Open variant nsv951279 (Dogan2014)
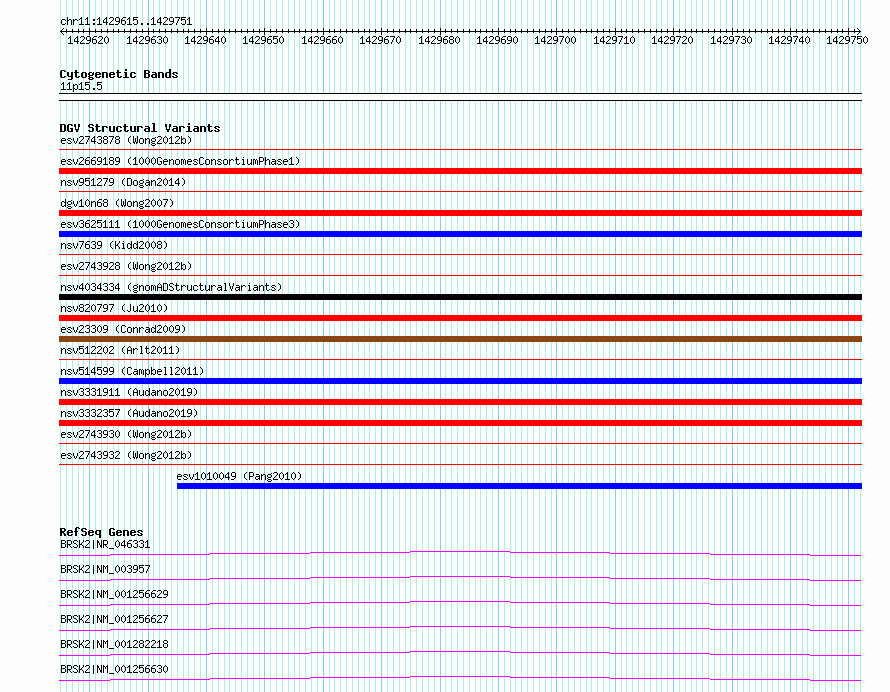 pyautogui.click(x=123, y=182)
